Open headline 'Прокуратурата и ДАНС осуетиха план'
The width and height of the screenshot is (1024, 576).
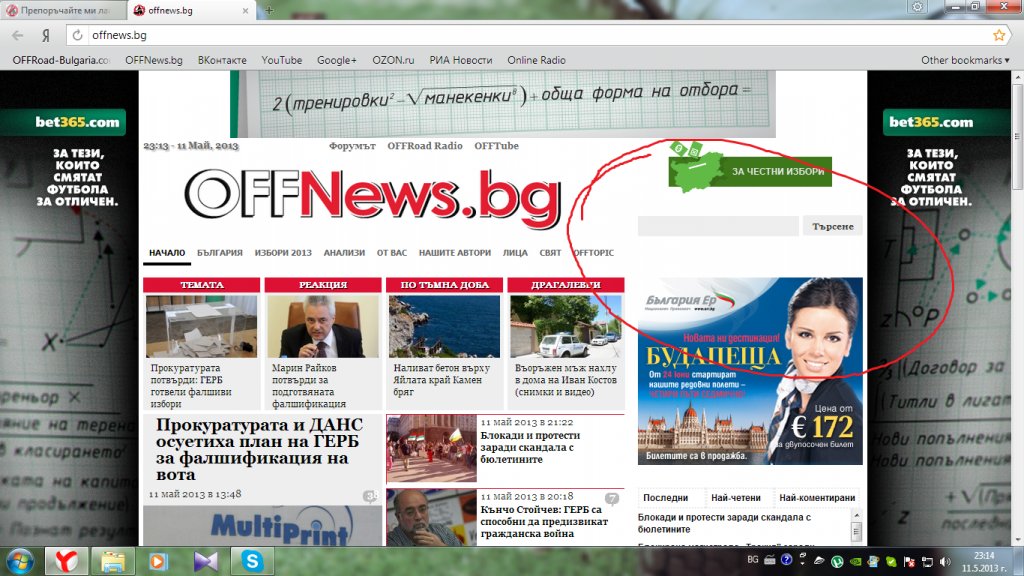[x=259, y=450]
